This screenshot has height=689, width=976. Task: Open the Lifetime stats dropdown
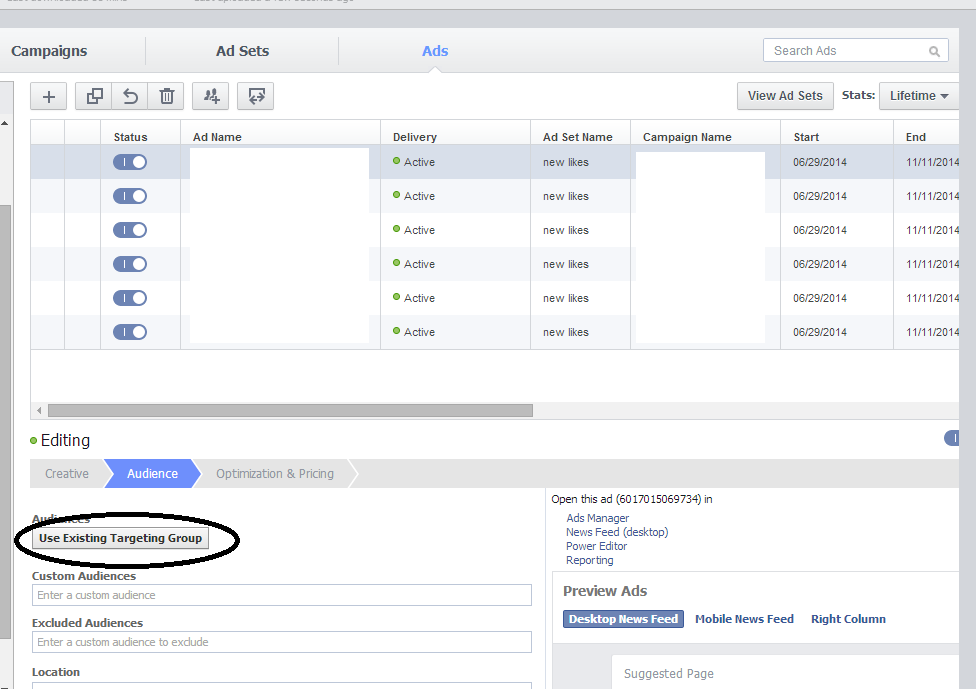pyautogui.click(x=919, y=96)
